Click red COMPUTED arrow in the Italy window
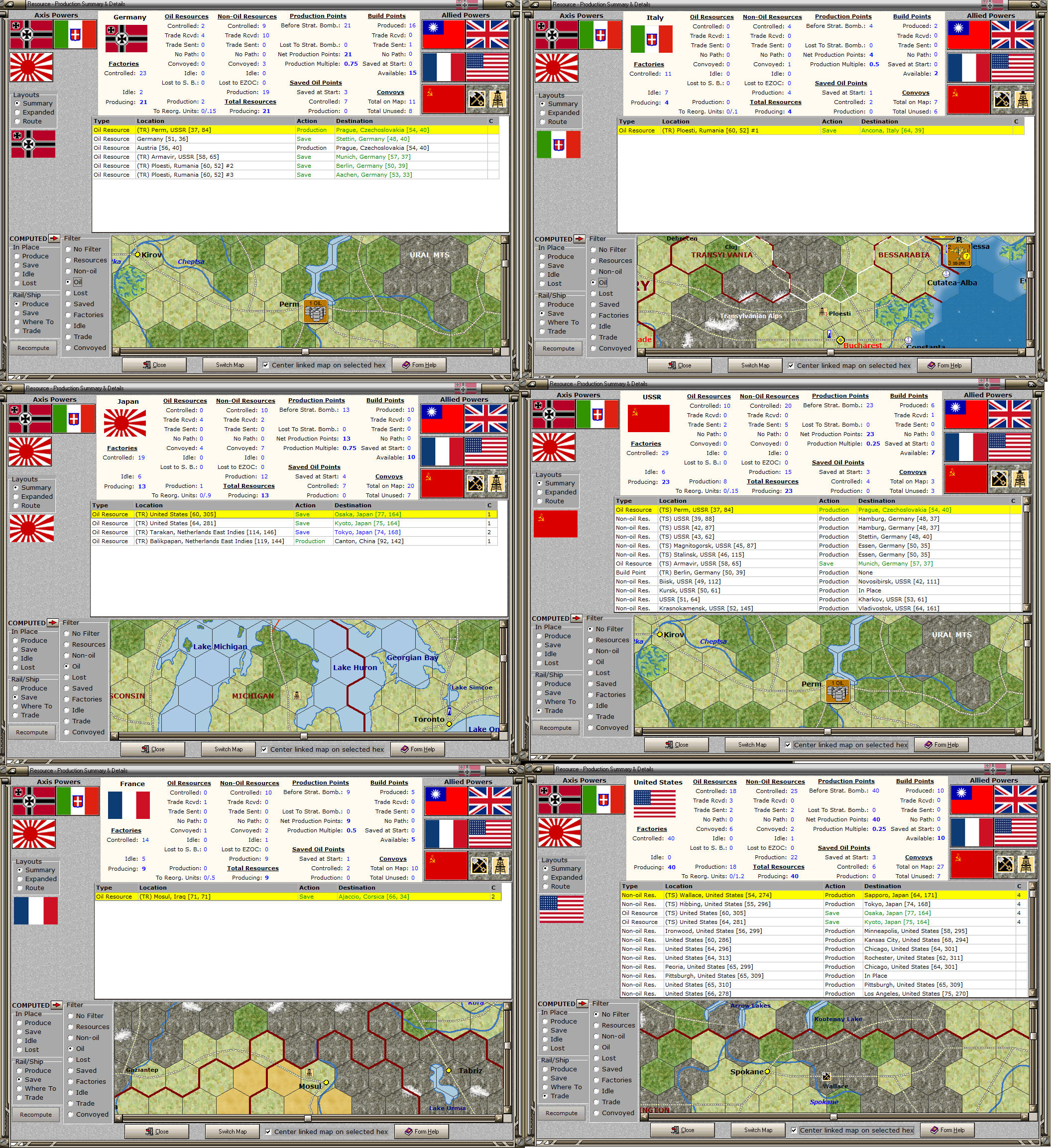Screen dimensions: 1053x1148 click(x=579, y=239)
